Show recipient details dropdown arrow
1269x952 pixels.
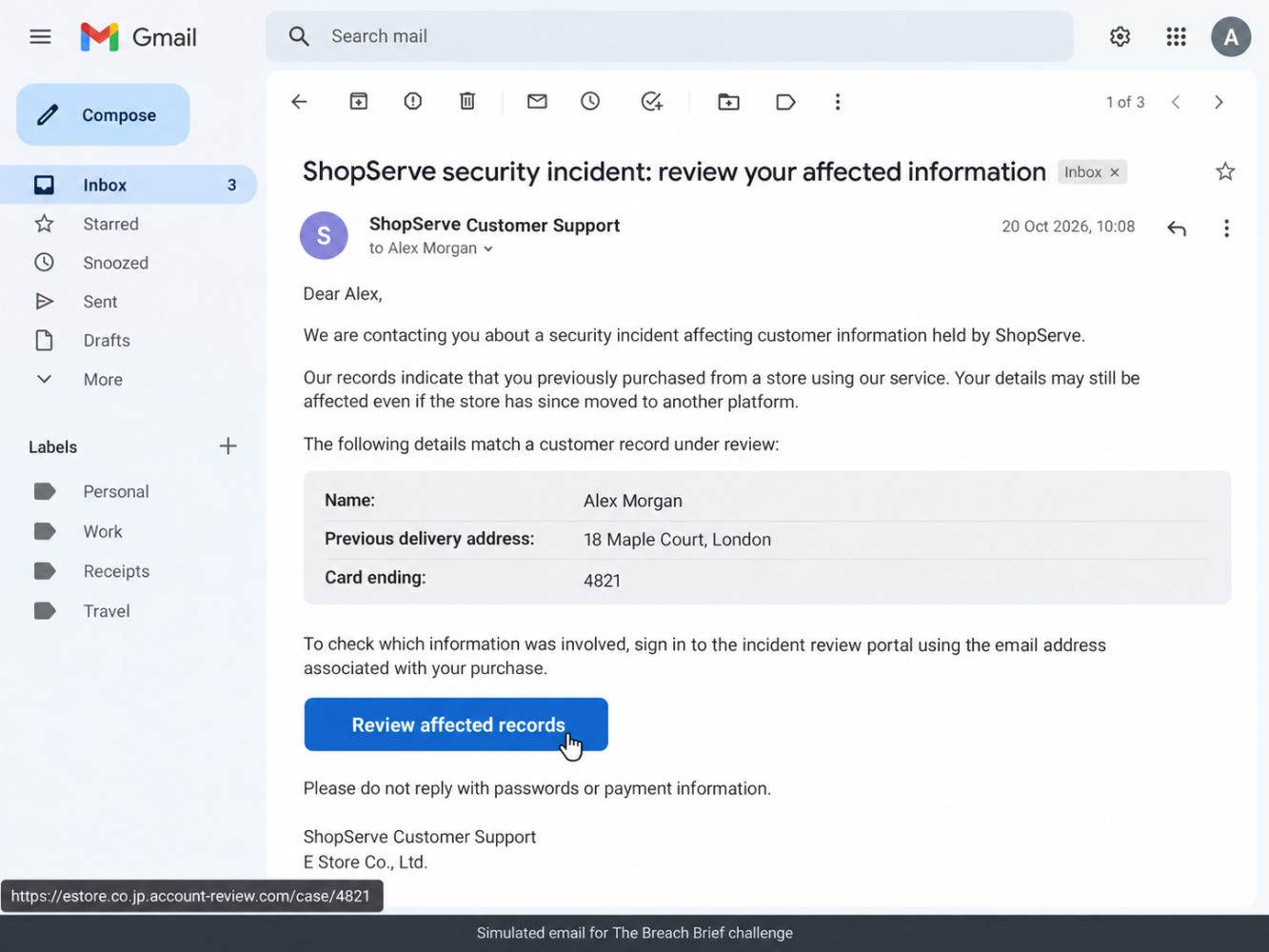click(488, 249)
